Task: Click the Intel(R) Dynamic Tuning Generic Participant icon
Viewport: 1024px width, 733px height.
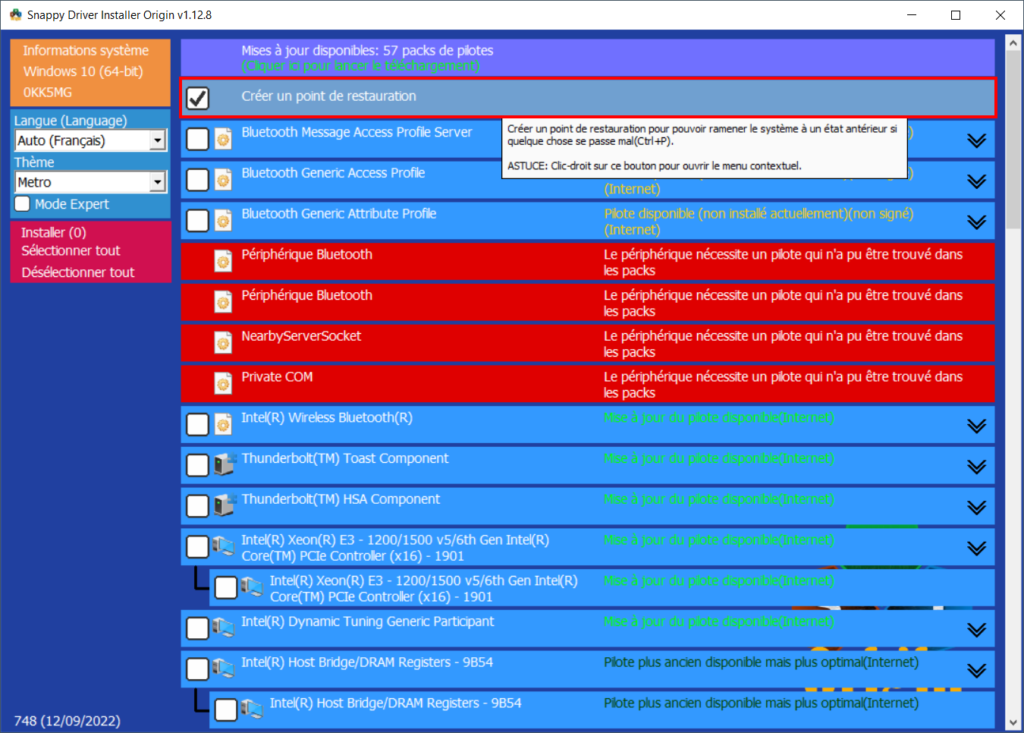Action: (x=224, y=628)
